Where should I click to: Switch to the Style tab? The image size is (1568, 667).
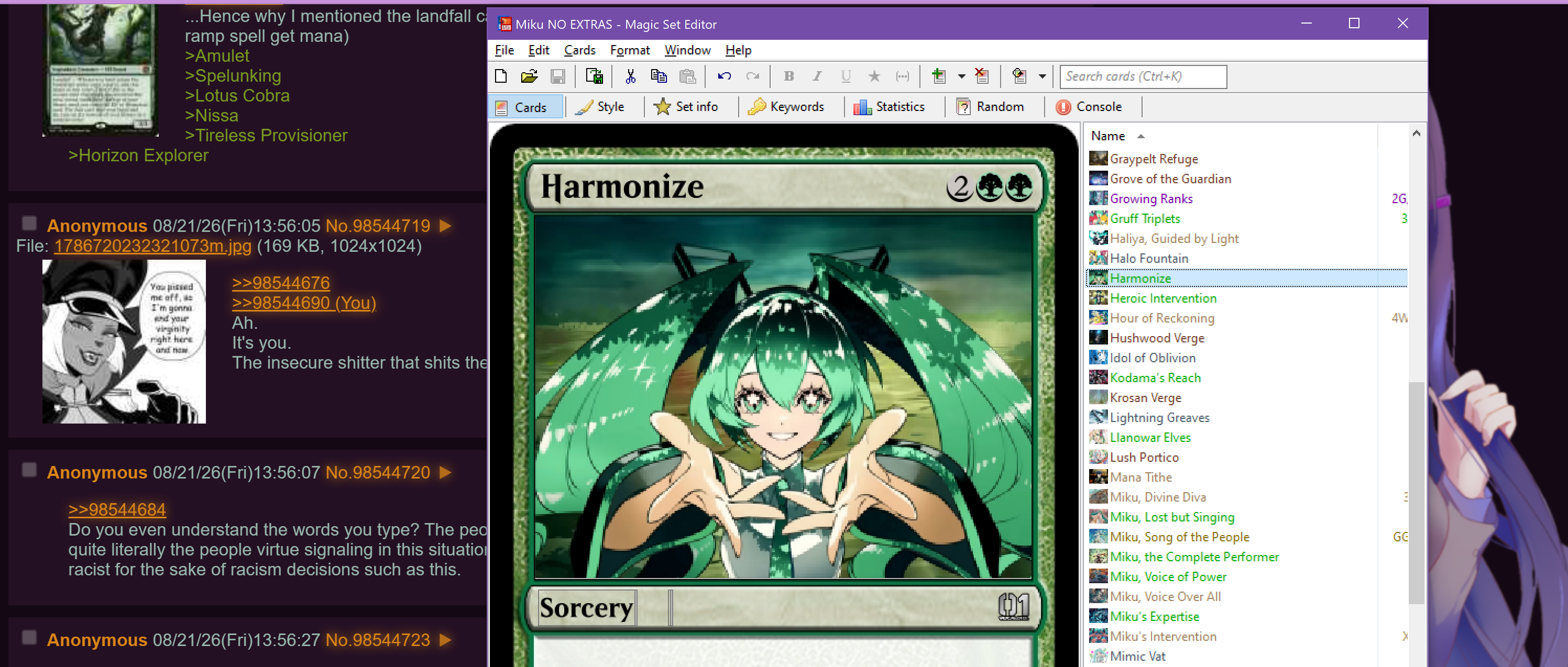[x=600, y=106]
